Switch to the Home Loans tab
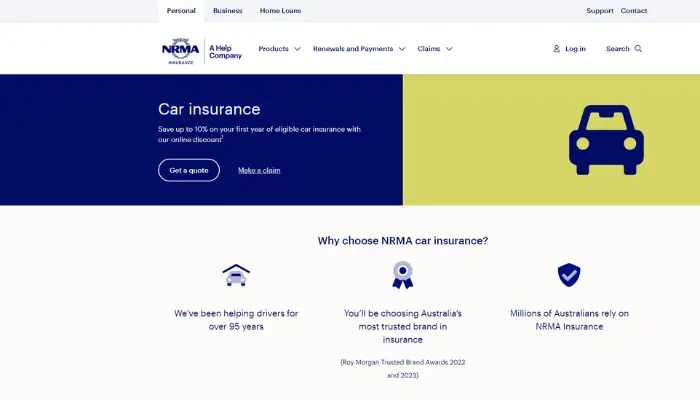 280,11
